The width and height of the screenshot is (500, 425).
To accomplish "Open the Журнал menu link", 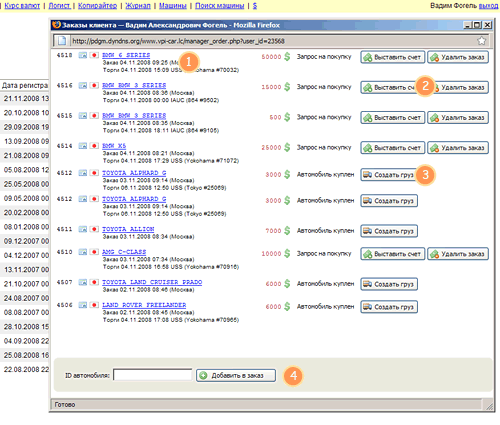I will 138,6.
